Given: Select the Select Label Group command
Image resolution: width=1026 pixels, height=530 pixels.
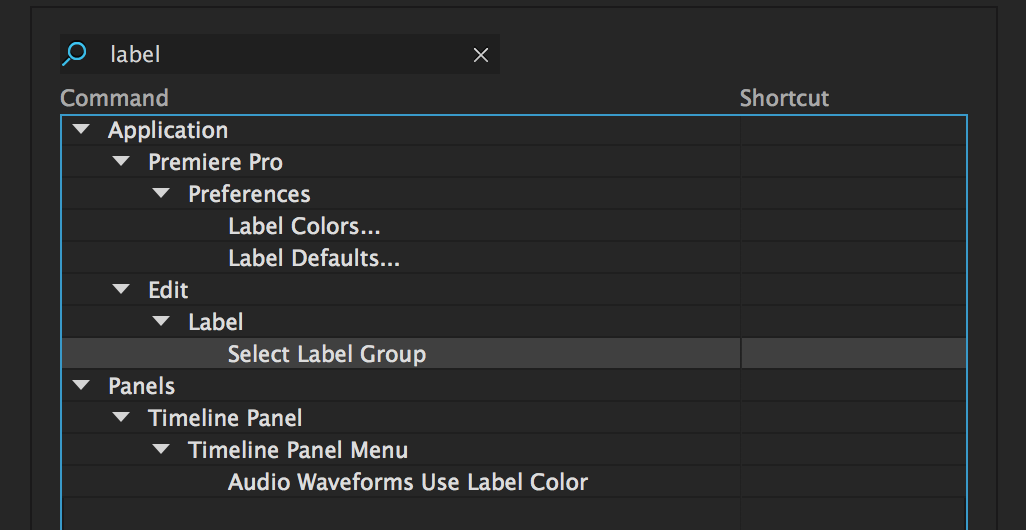Looking at the screenshot, I should pyautogui.click(x=327, y=354).
